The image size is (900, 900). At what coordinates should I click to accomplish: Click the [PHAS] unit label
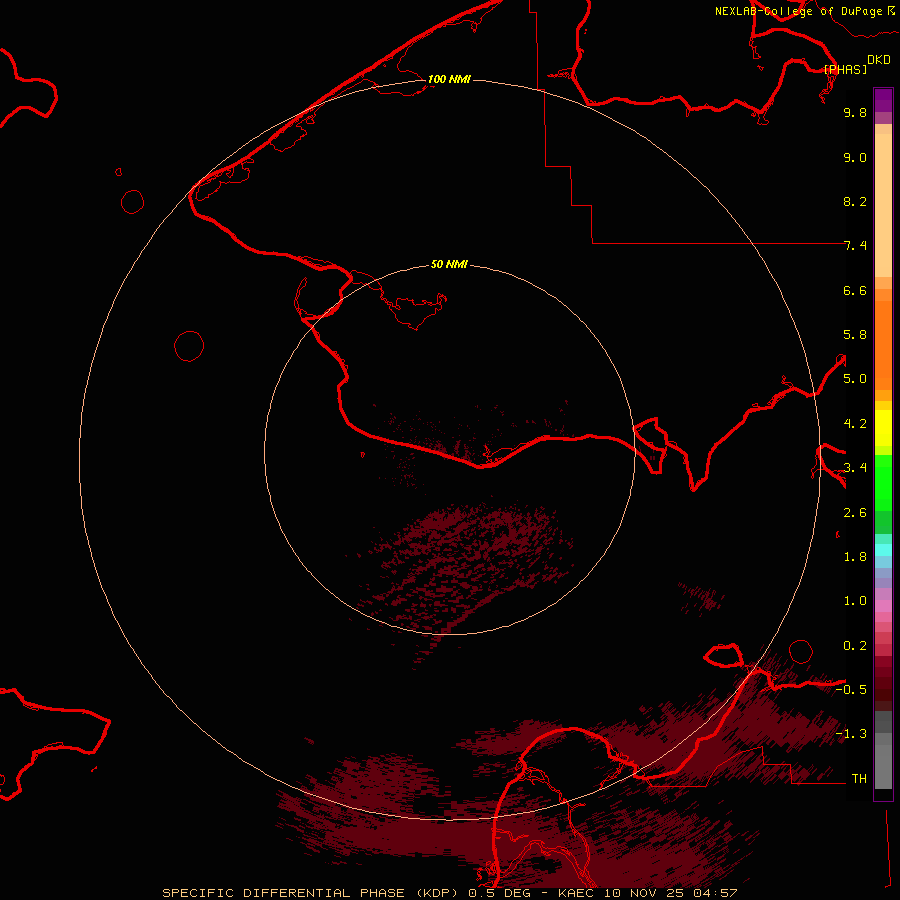coord(845,69)
